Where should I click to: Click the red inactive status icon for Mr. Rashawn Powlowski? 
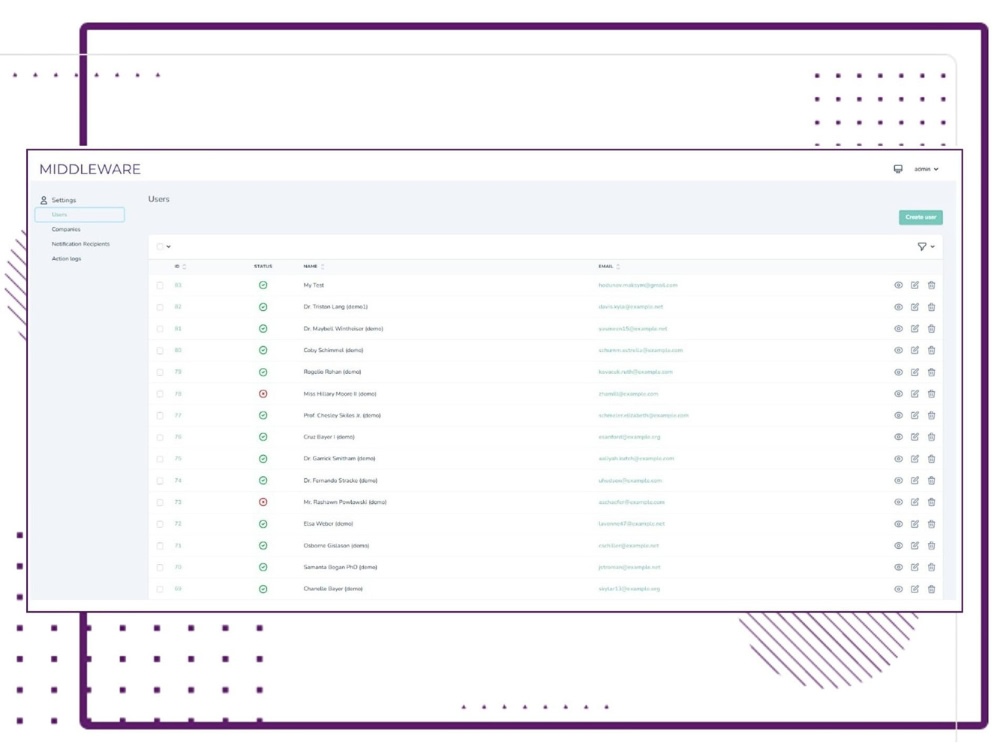tap(263, 502)
